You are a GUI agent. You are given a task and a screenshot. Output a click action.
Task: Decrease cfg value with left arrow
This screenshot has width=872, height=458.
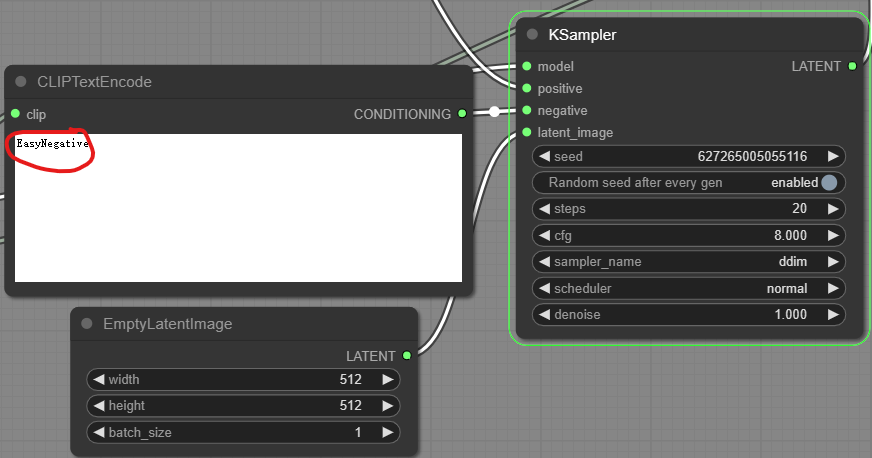545,236
